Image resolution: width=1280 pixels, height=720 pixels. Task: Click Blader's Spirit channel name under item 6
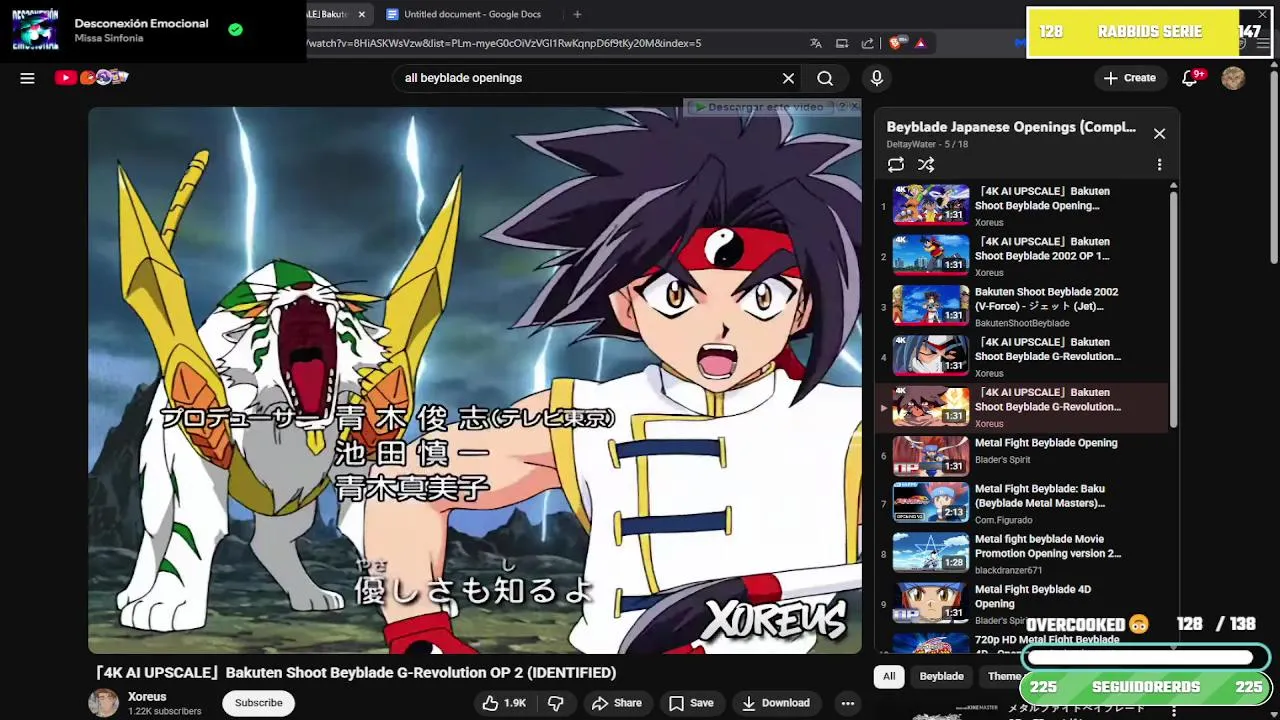tap(1002, 460)
